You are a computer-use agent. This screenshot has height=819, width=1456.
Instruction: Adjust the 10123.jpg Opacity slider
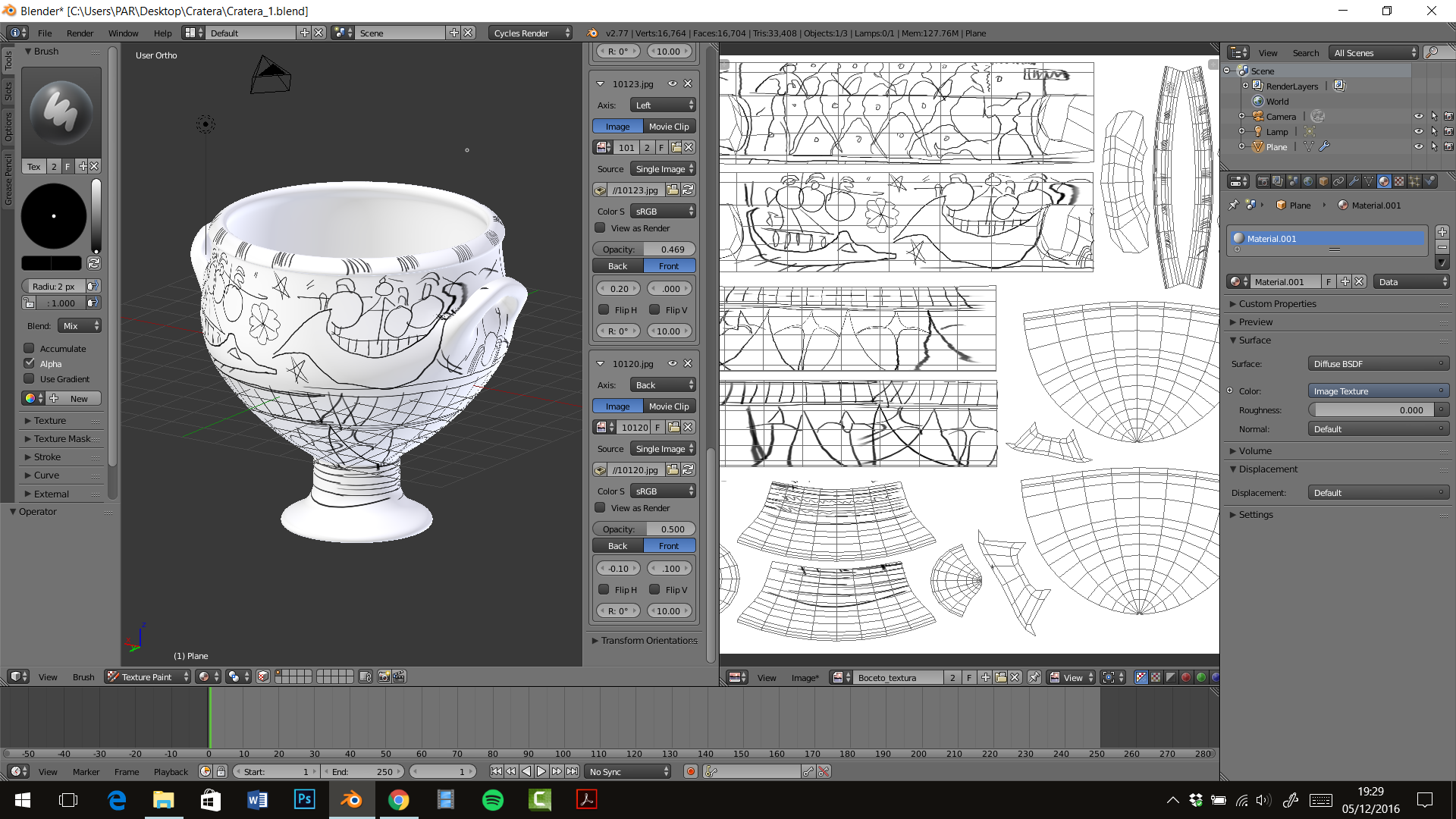point(644,249)
